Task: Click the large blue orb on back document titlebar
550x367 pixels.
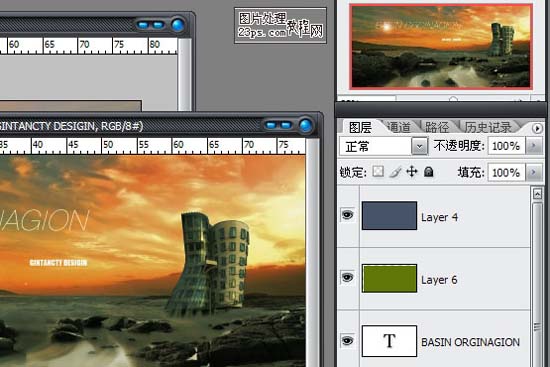Action: click(x=178, y=25)
